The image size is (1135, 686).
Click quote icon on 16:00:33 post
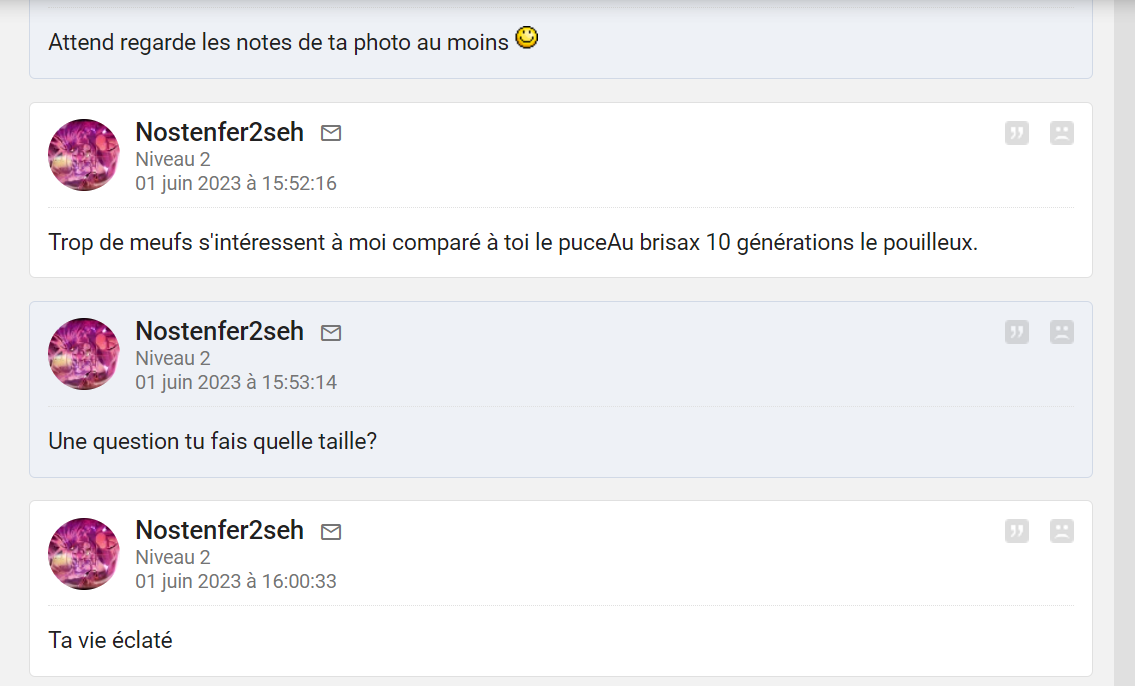click(x=1017, y=531)
